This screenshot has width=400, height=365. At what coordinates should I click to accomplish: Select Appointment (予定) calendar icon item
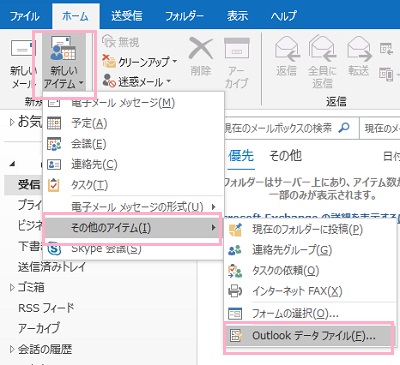pyautogui.click(x=54, y=123)
